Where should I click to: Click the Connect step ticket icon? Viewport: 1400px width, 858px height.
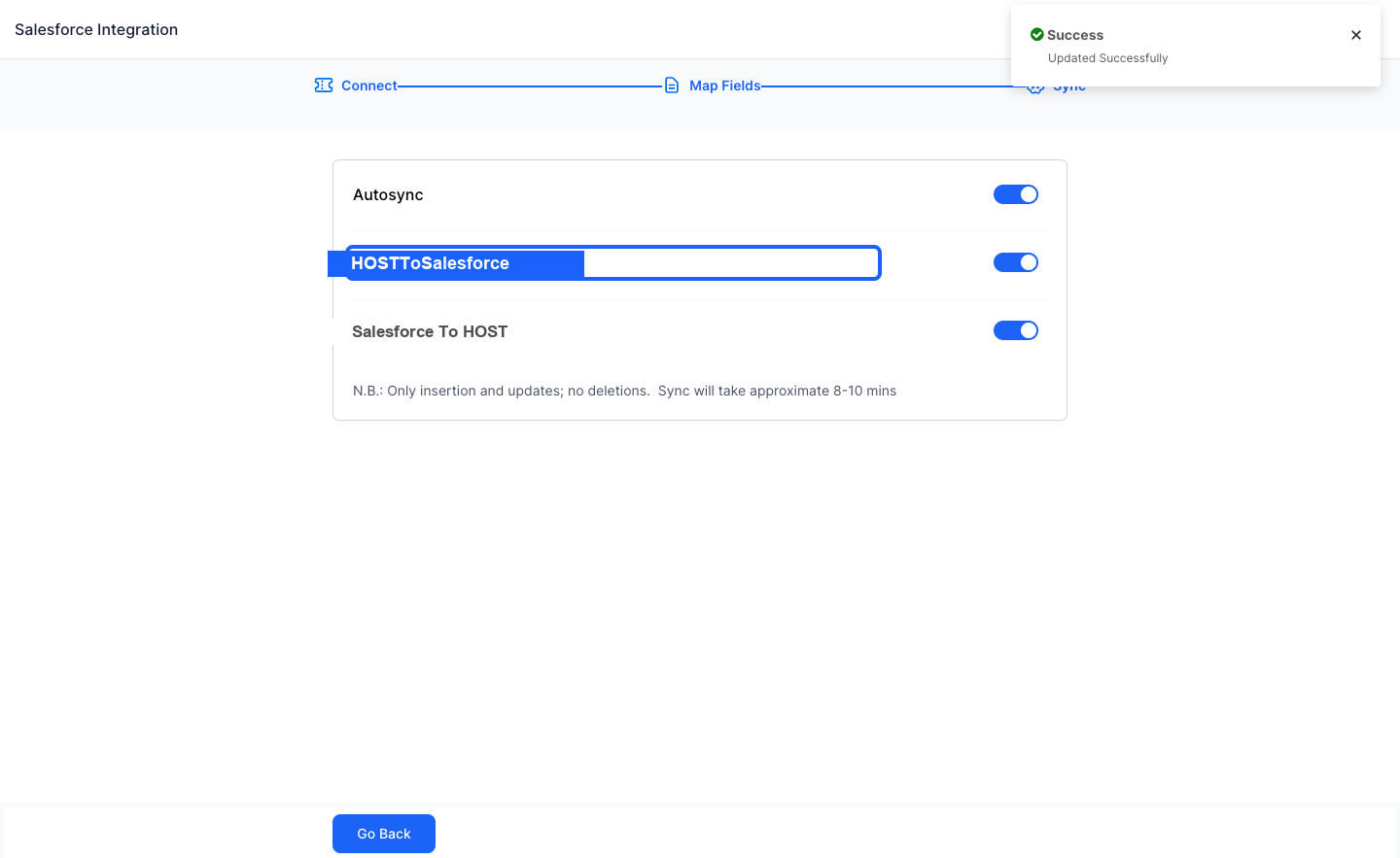point(324,86)
